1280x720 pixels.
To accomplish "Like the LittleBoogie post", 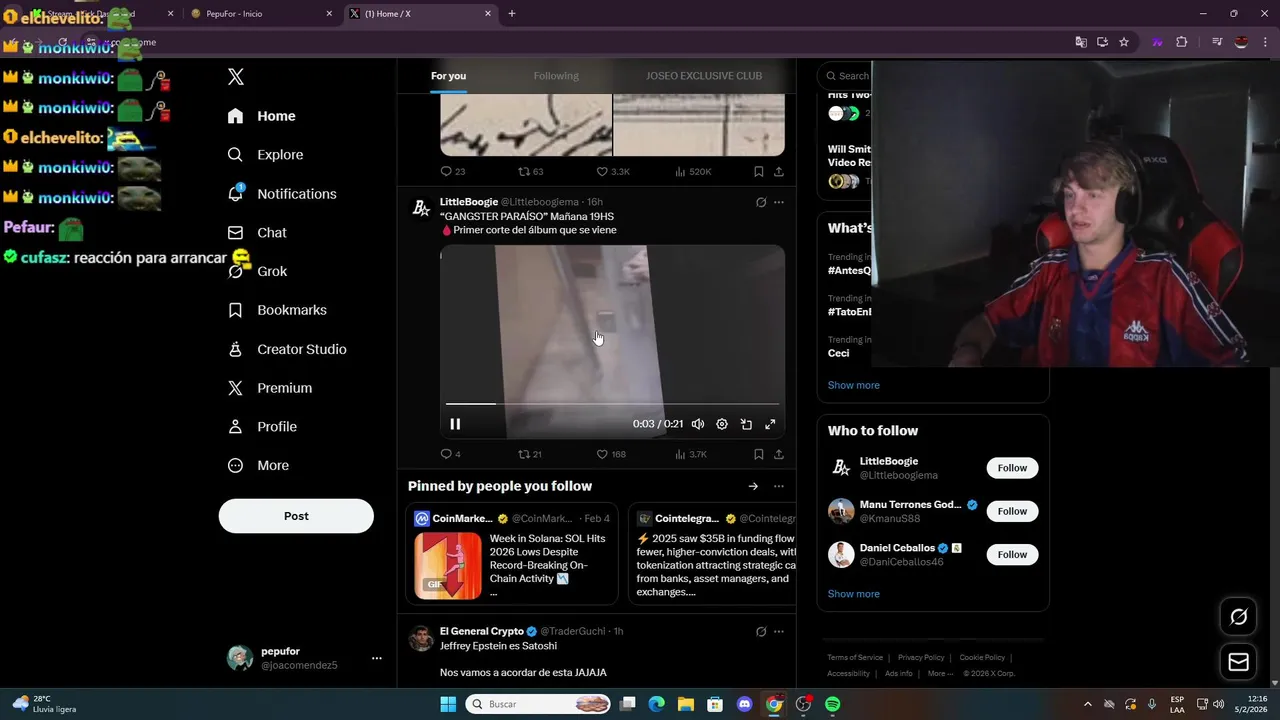I will [611, 454].
